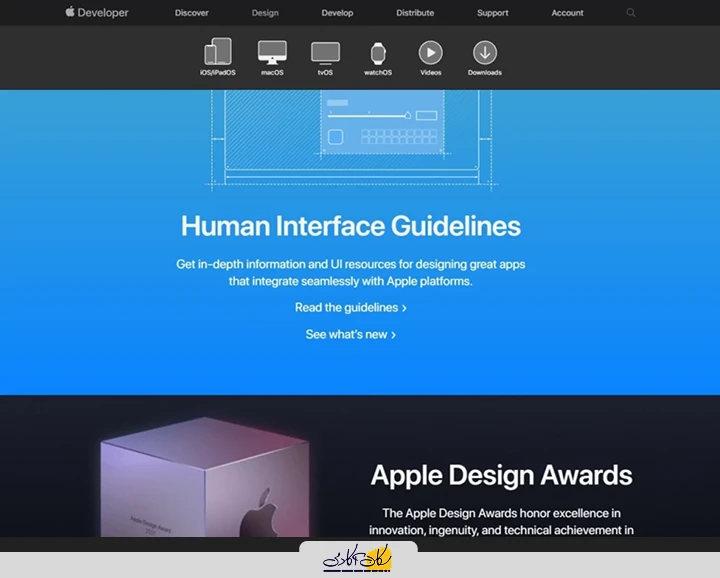Select the watchOS watch icon
The width and height of the screenshot is (720, 578).
[x=378, y=54]
